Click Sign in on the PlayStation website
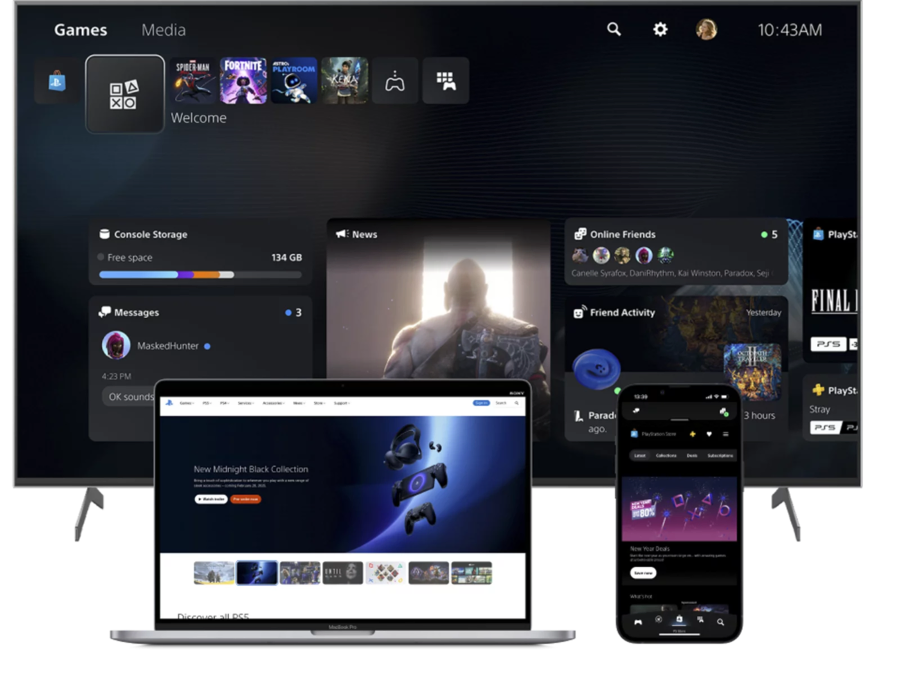Viewport: 900px width, 673px height. coord(482,402)
